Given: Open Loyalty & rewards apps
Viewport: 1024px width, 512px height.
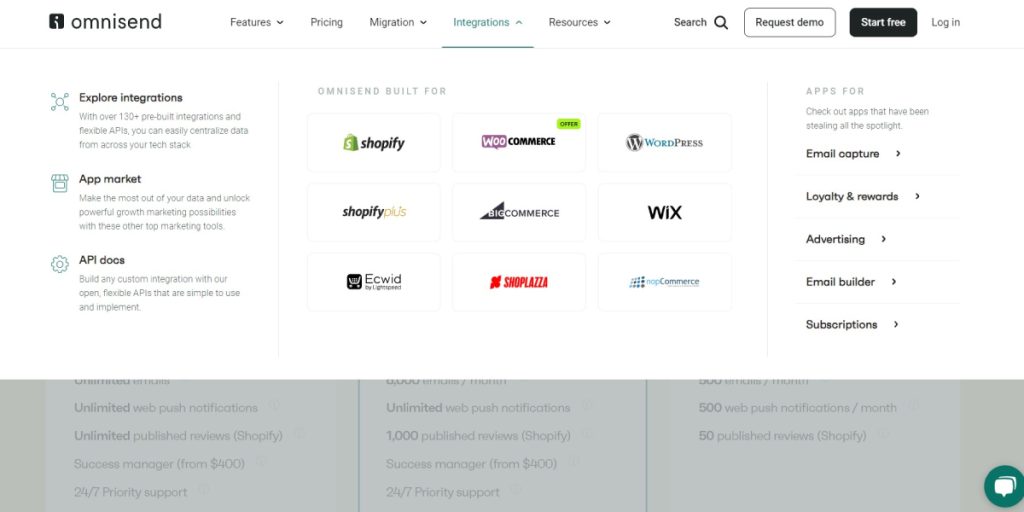Looking at the screenshot, I should [863, 196].
